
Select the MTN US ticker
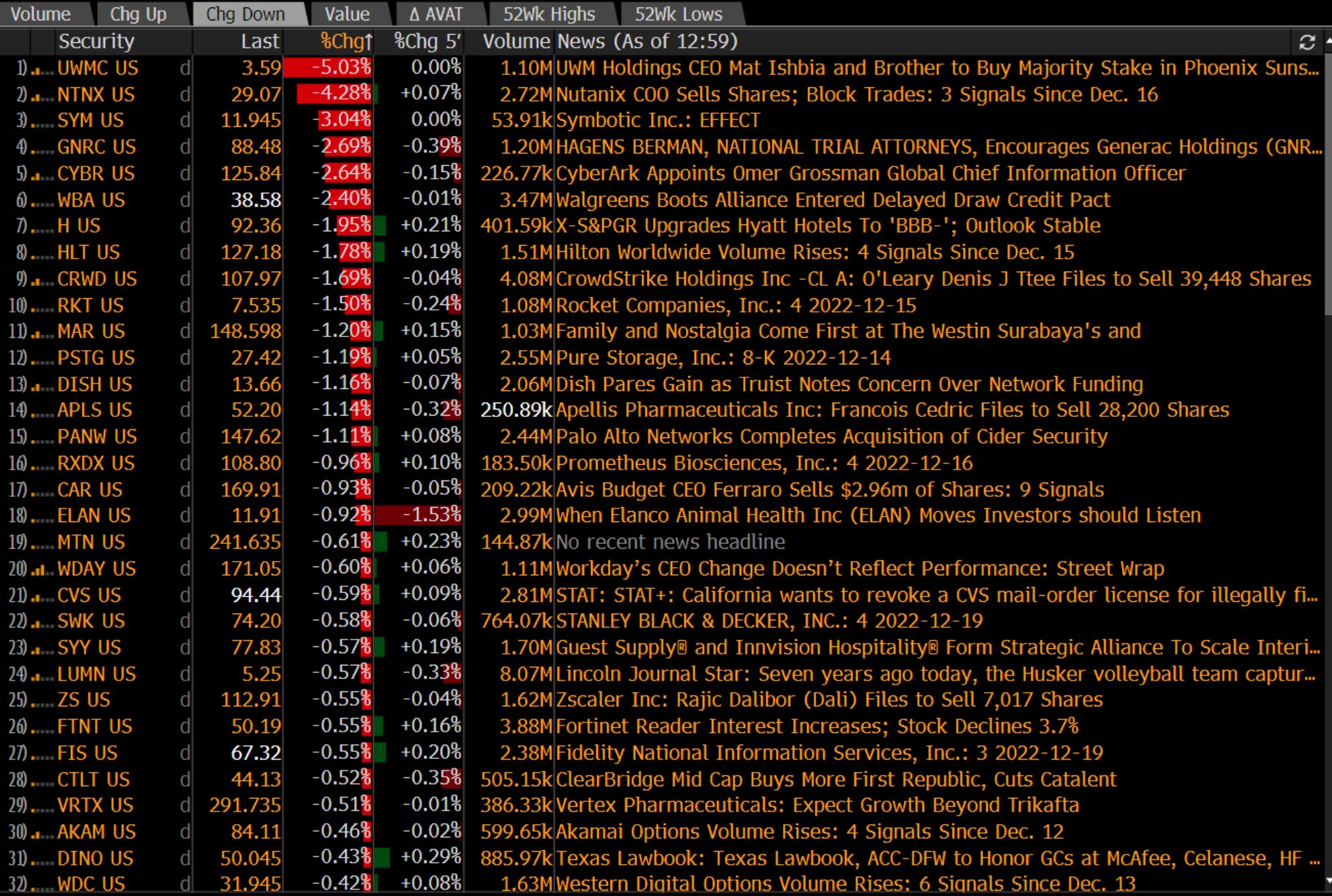pyautogui.click(x=91, y=543)
